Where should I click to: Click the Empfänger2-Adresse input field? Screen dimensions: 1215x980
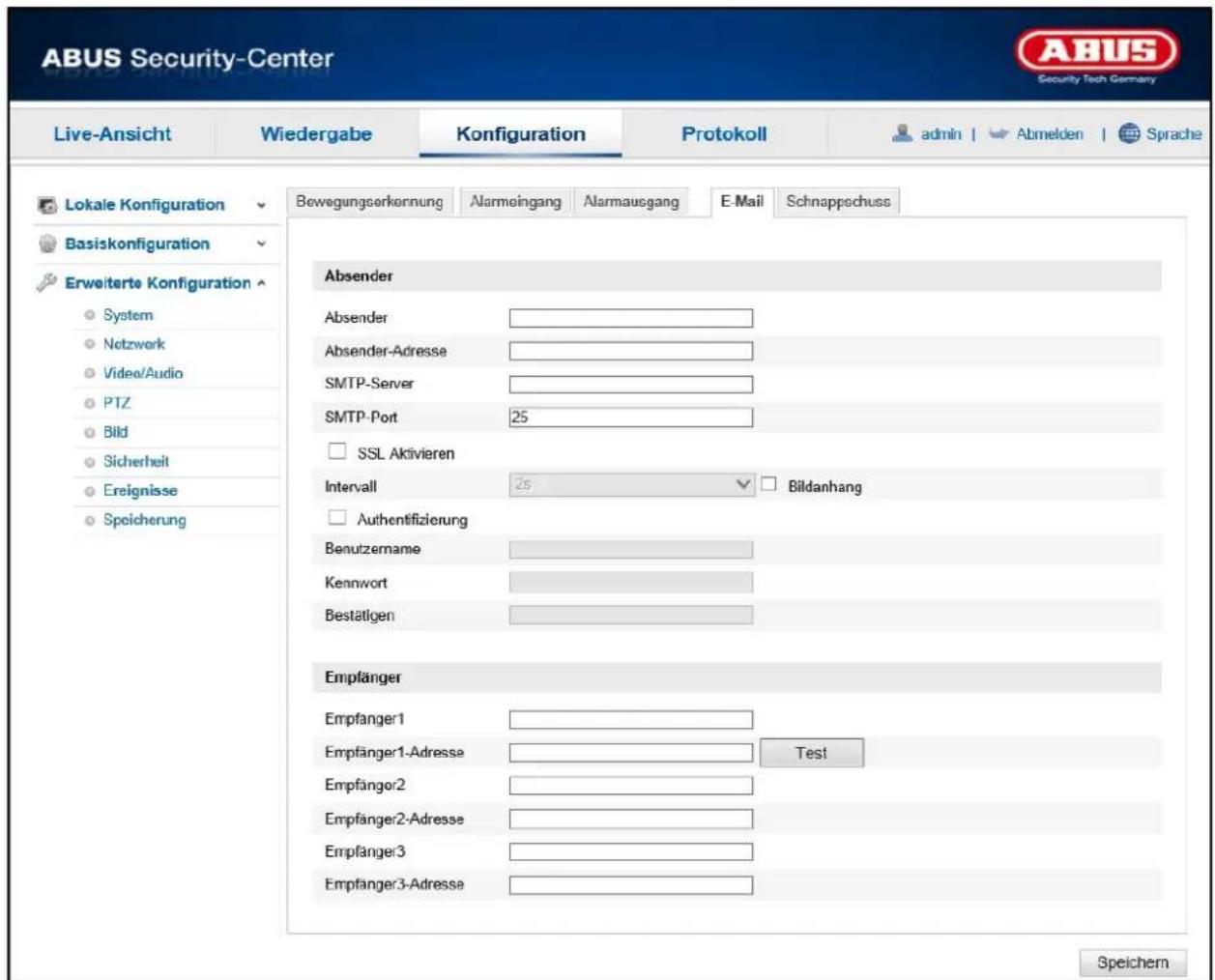[631, 820]
